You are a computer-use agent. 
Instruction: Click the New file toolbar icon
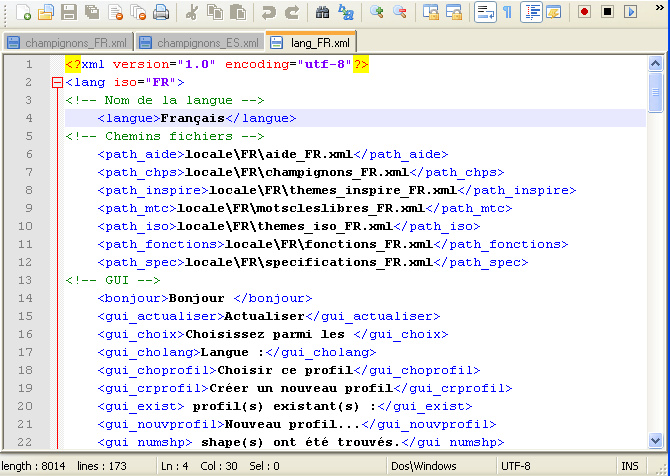pos(24,13)
